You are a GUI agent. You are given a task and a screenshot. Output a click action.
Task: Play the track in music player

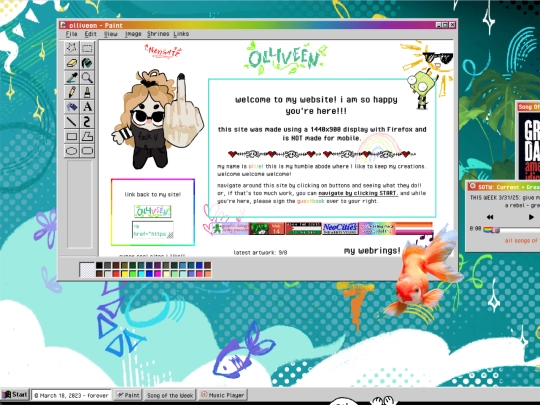click(x=531, y=217)
